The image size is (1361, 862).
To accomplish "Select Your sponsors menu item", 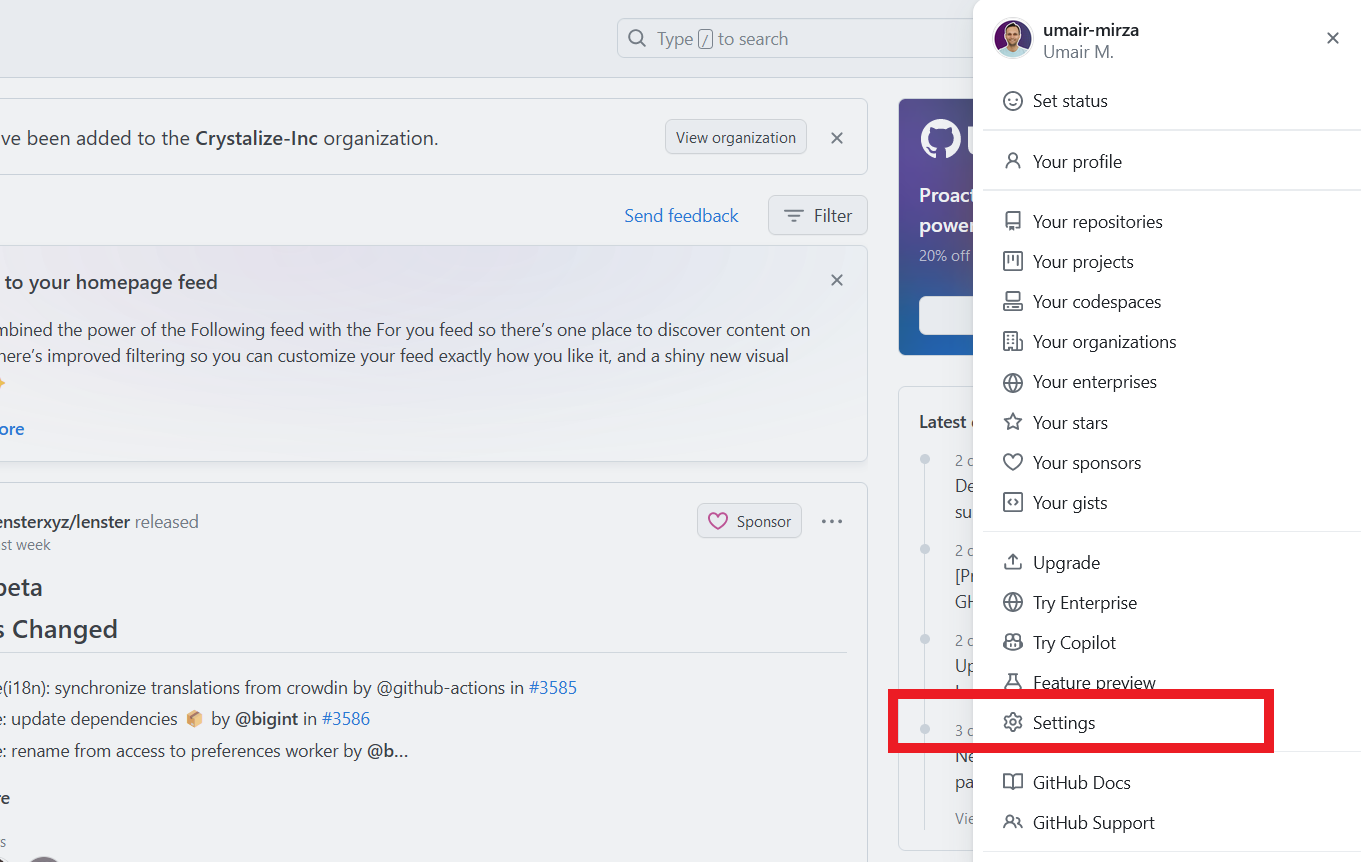I will [x=1172, y=462].
